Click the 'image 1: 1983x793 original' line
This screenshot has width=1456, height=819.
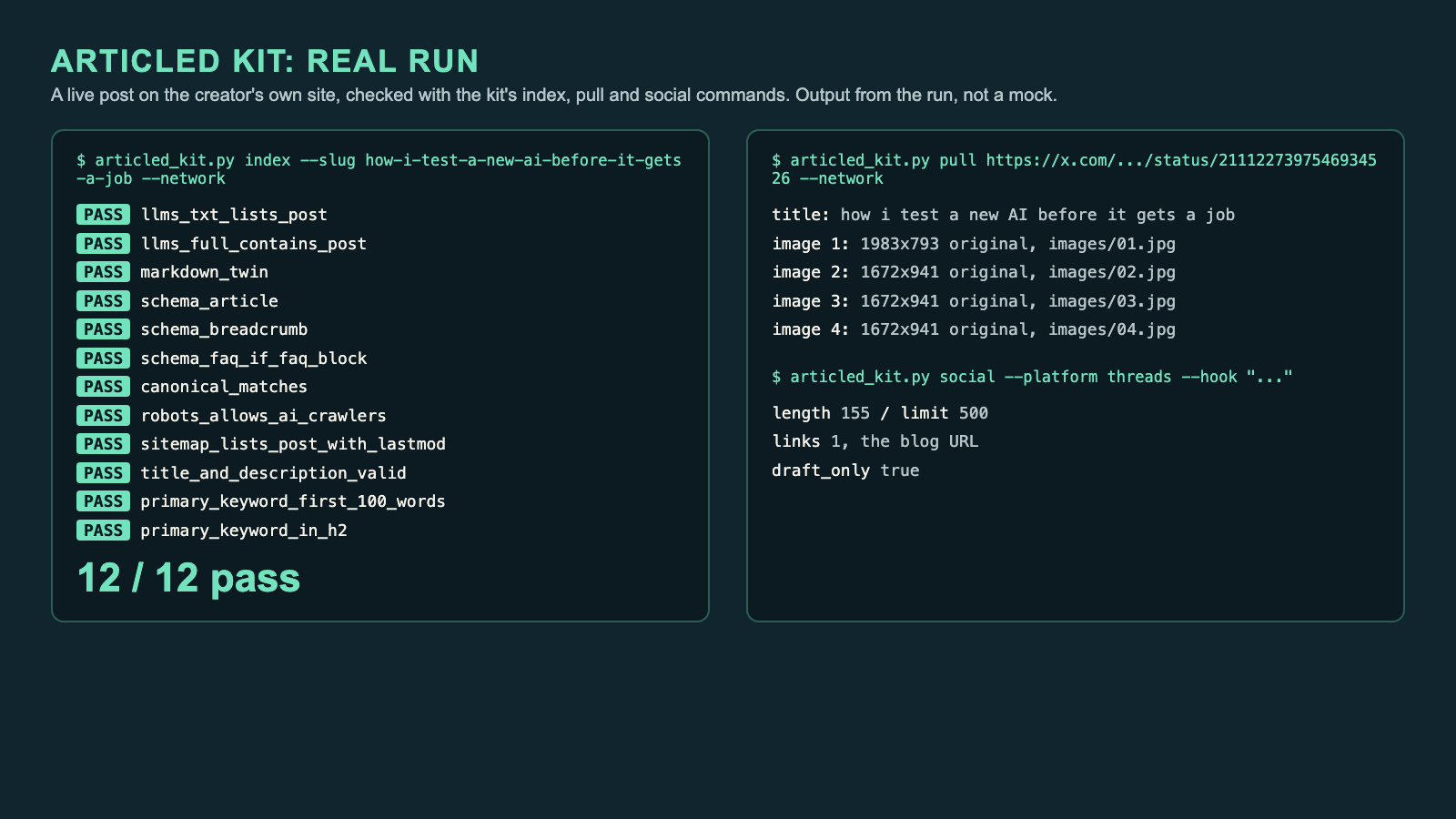(974, 244)
